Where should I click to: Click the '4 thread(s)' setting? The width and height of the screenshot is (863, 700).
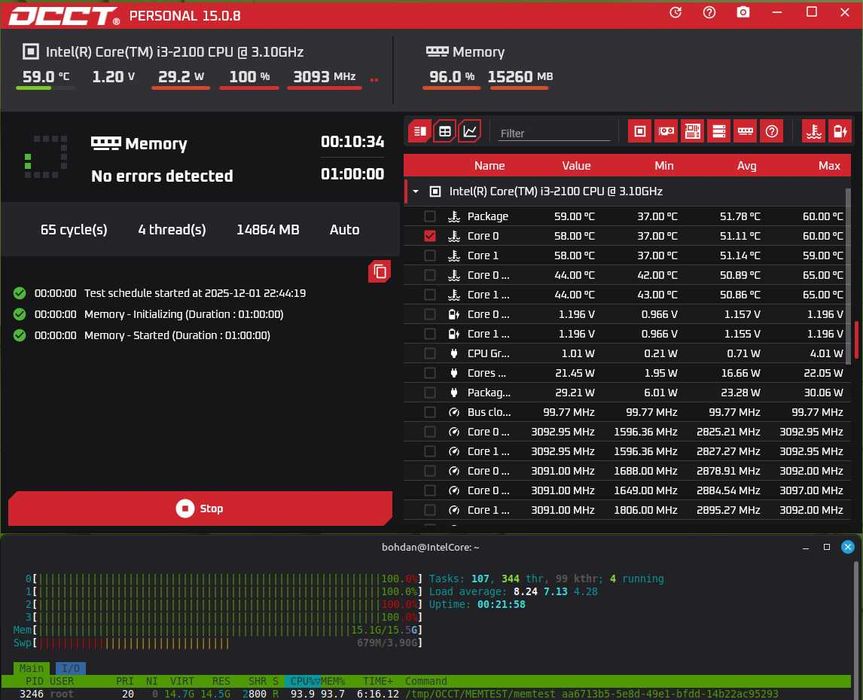coord(172,230)
